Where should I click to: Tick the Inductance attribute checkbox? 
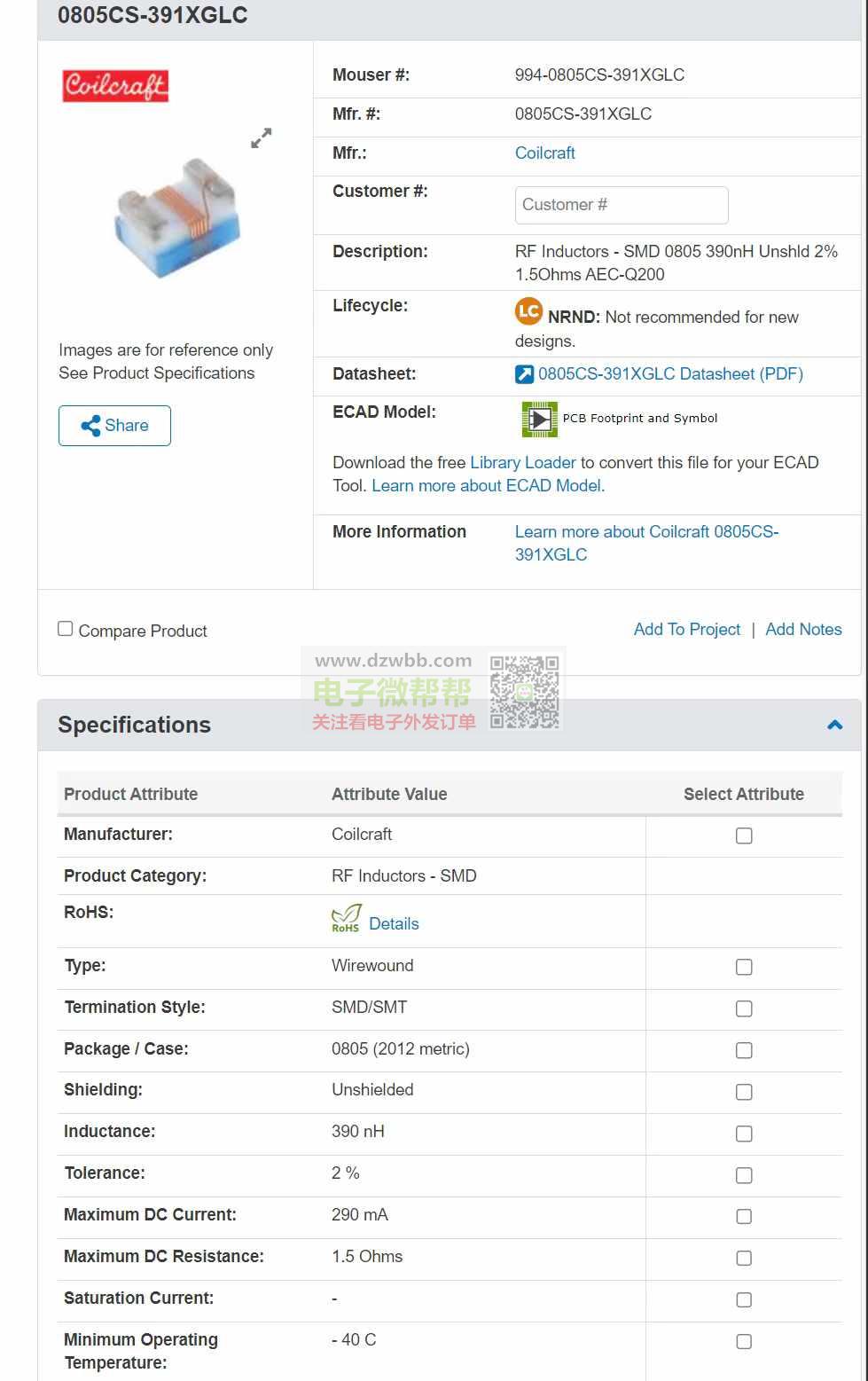(x=744, y=1134)
